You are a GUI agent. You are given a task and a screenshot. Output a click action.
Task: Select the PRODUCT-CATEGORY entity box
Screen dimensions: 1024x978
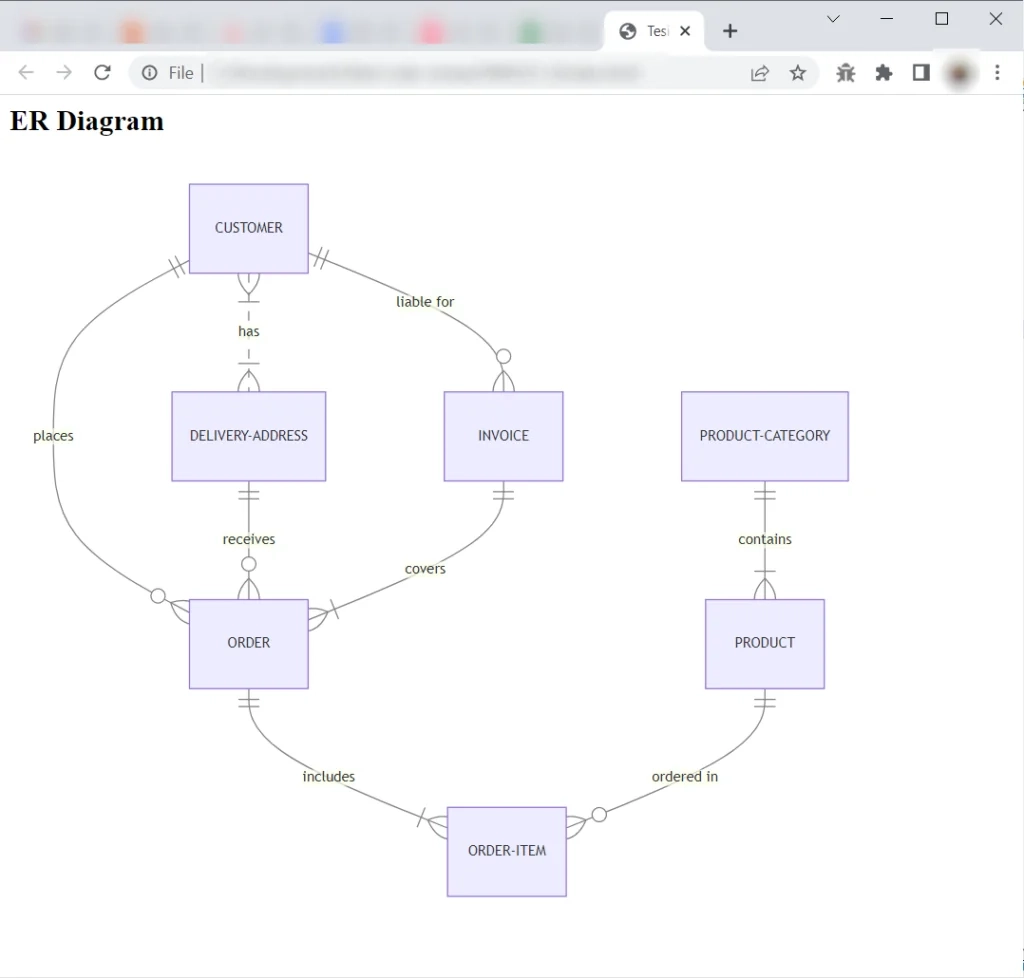click(765, 436)
